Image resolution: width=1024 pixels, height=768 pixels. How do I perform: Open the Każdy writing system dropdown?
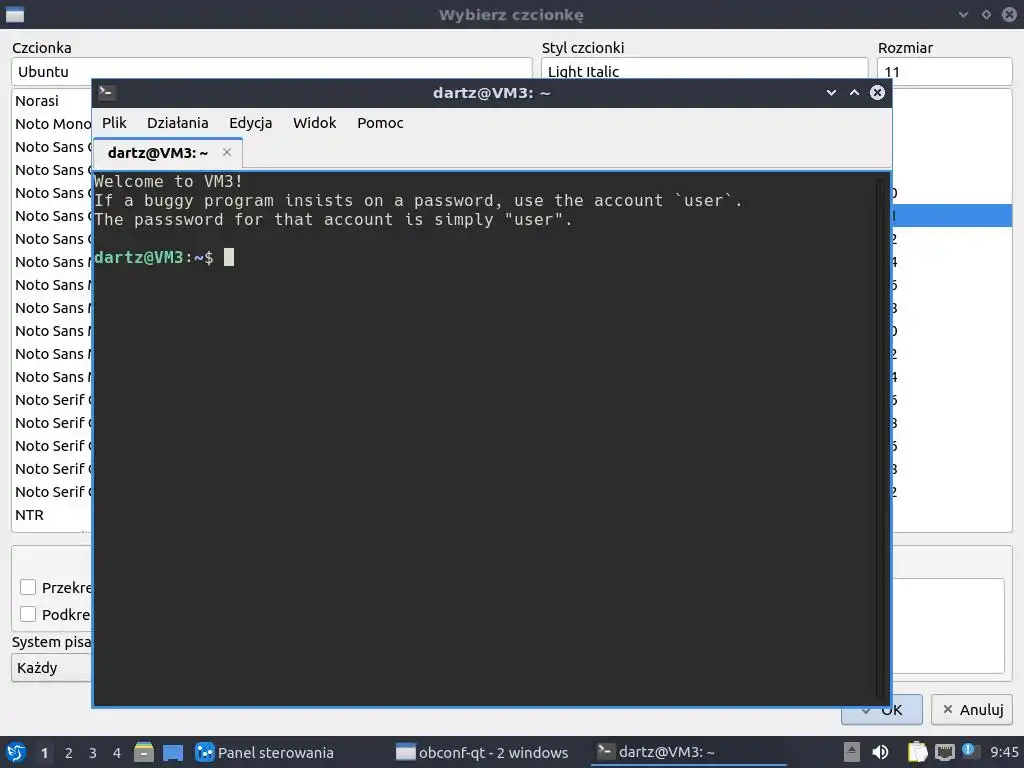click(52, 668)
